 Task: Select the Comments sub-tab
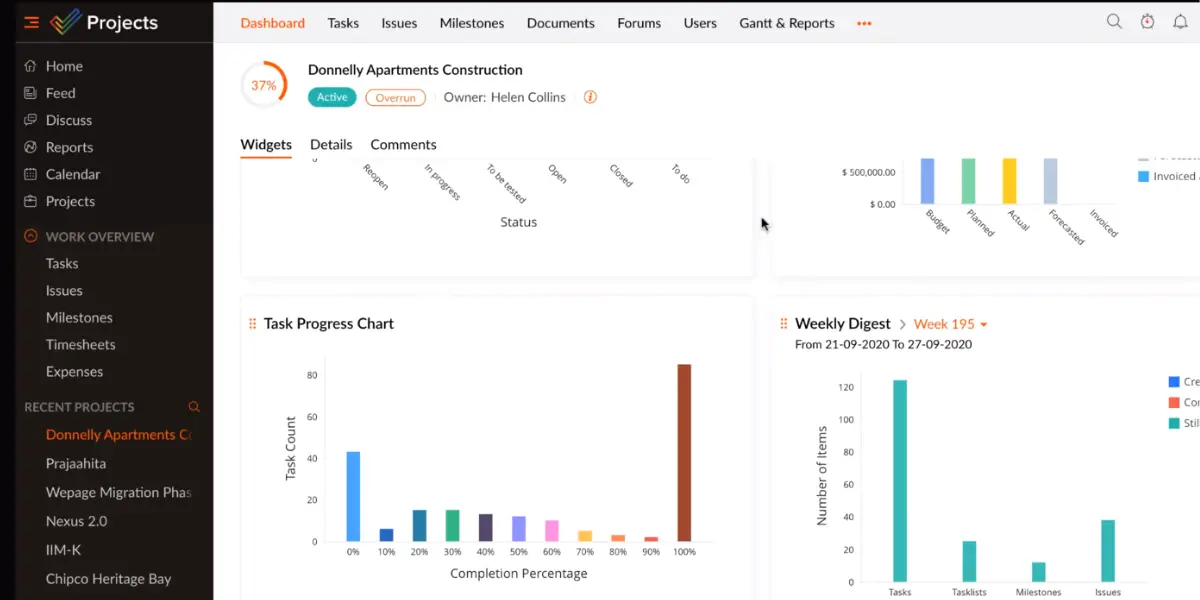click(x=404, y=145)
